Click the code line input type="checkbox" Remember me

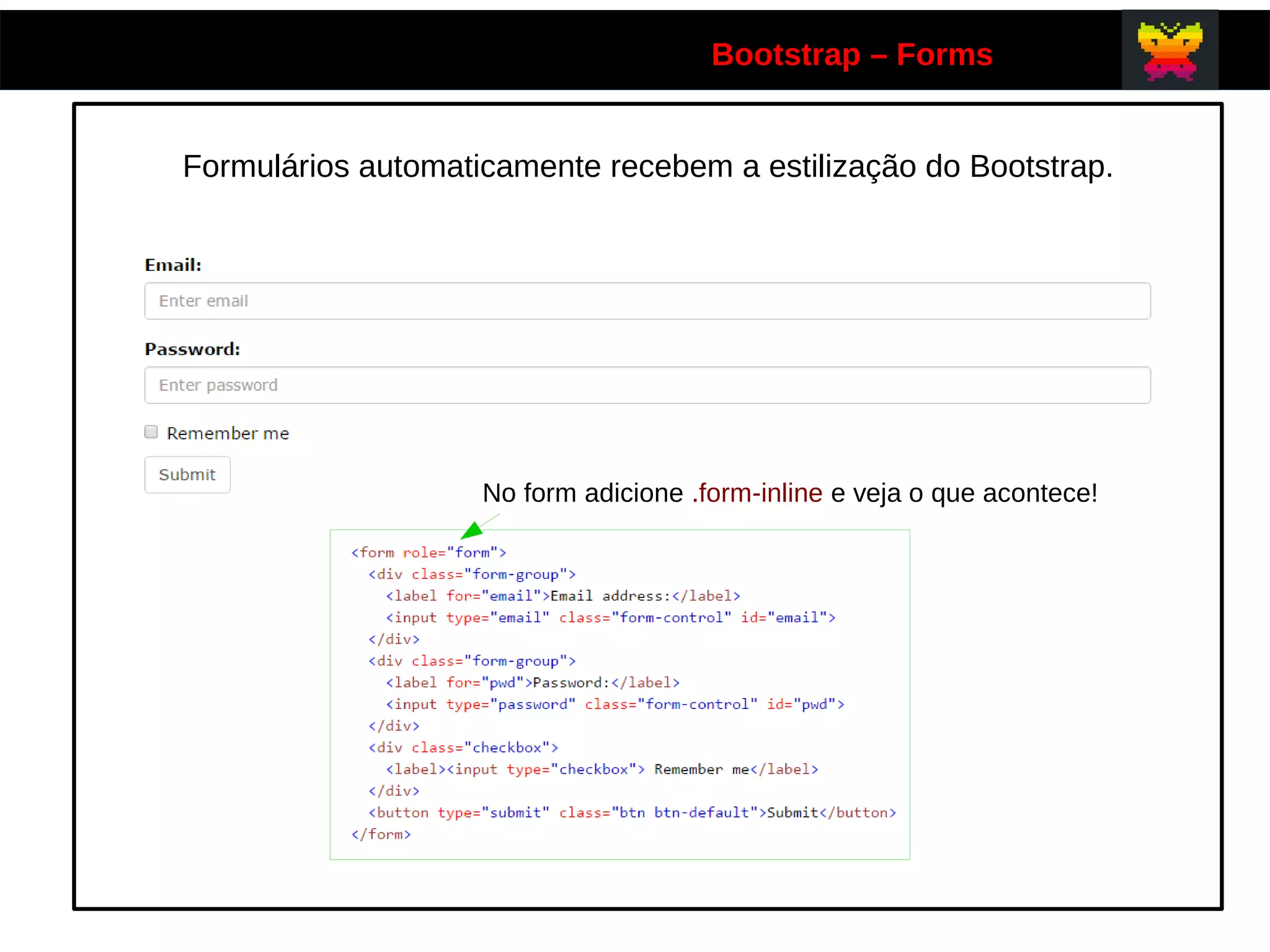pos(602,769)
